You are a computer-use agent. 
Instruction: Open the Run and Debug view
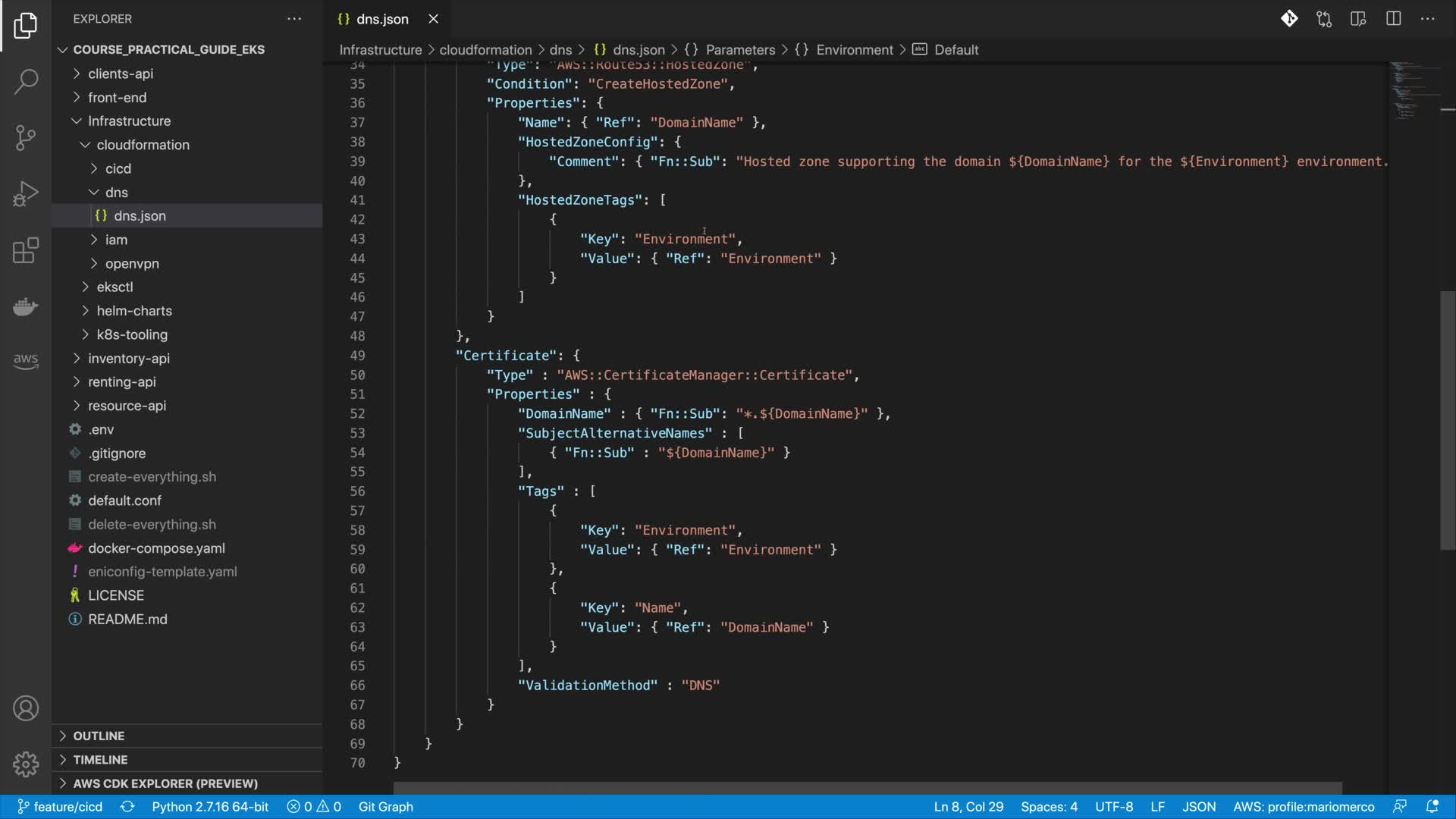26,193
